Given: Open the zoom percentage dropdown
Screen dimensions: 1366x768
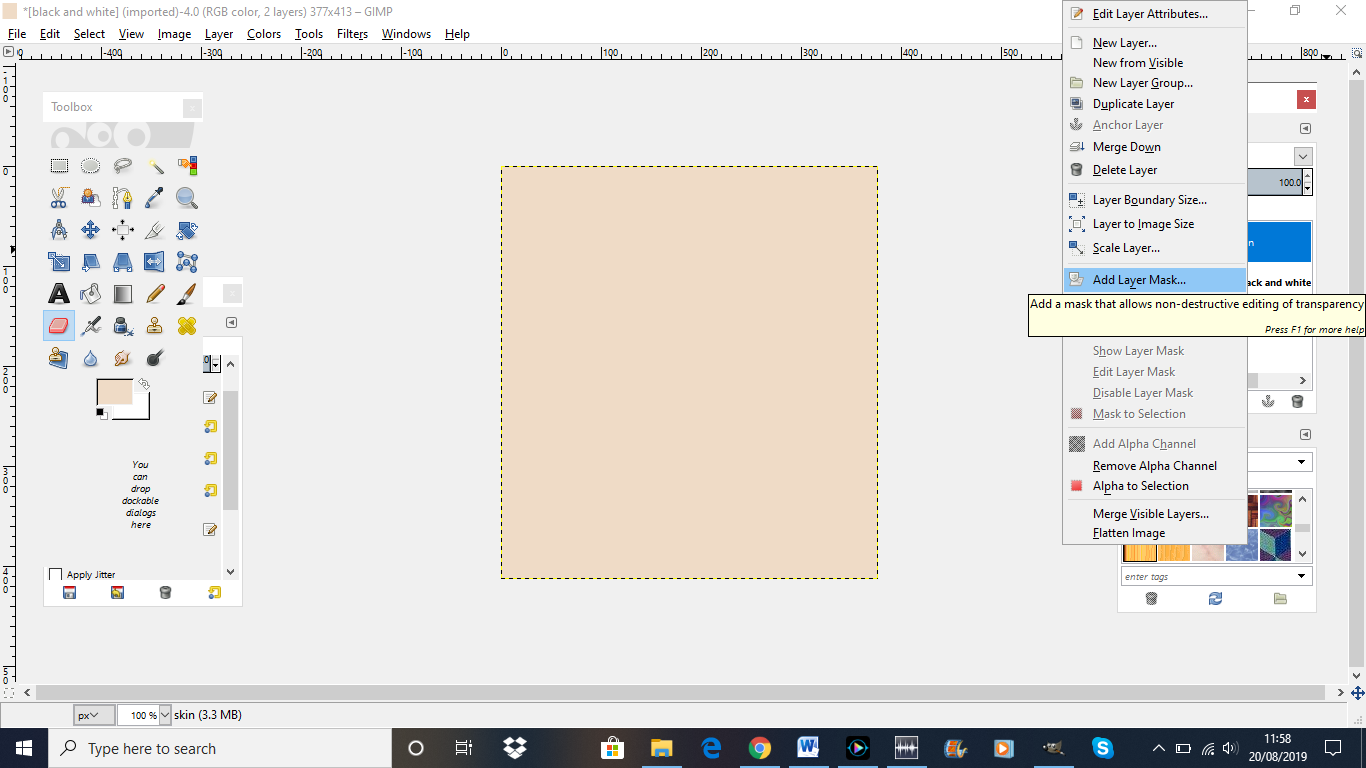Looking at the screenshot, I should coord(144,714).
